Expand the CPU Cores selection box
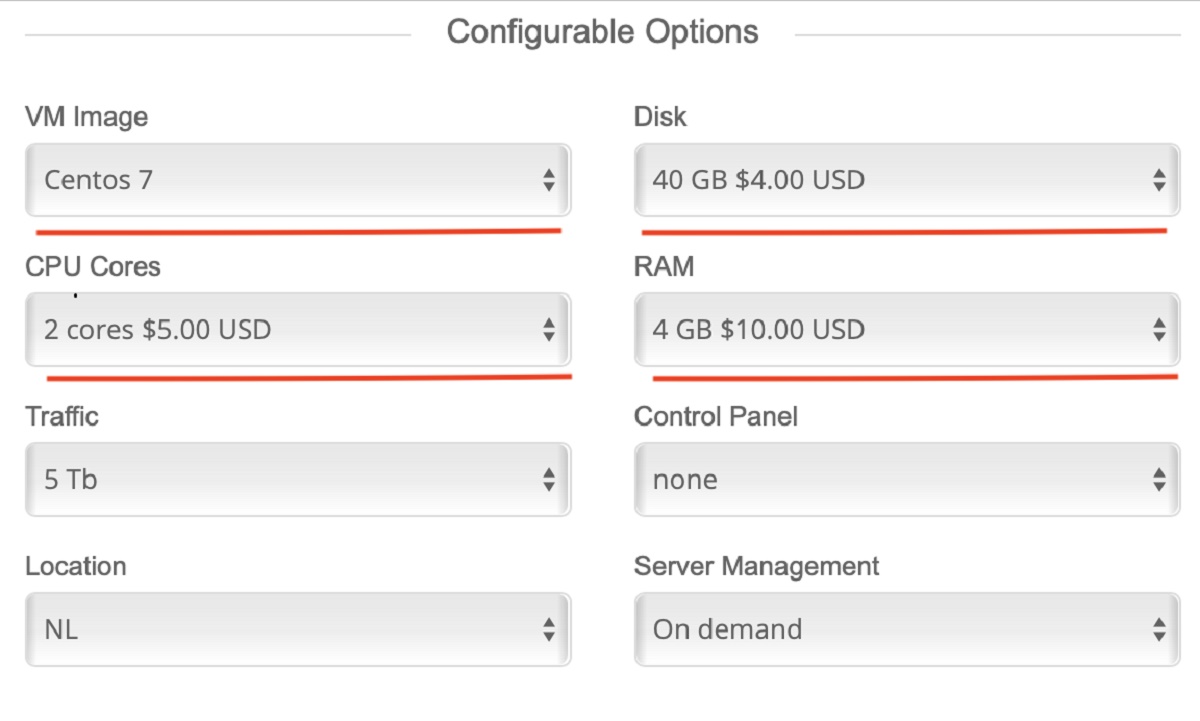This screenshot has width=1200, height=721. [297, 329]
